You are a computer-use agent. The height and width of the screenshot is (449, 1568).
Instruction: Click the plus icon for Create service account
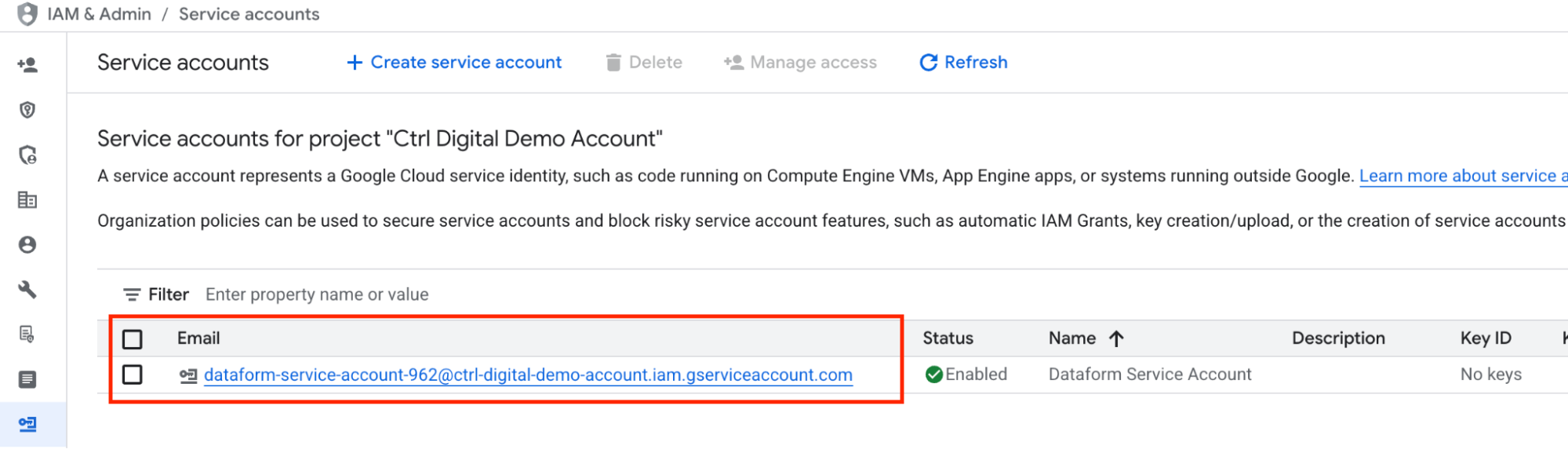click(x=355, y=63)
